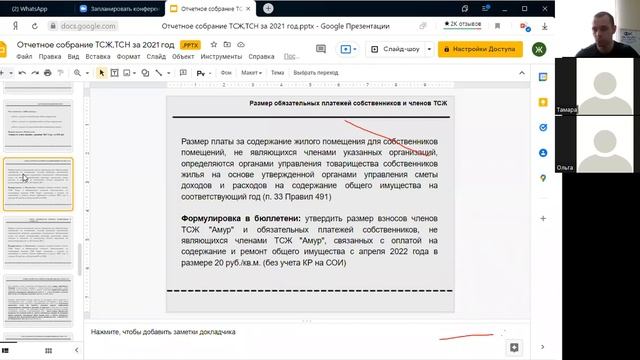Viewport: 640px width, 360px height.
Task: Click the Настройки Доступа button
Action: tap(480, 49)
